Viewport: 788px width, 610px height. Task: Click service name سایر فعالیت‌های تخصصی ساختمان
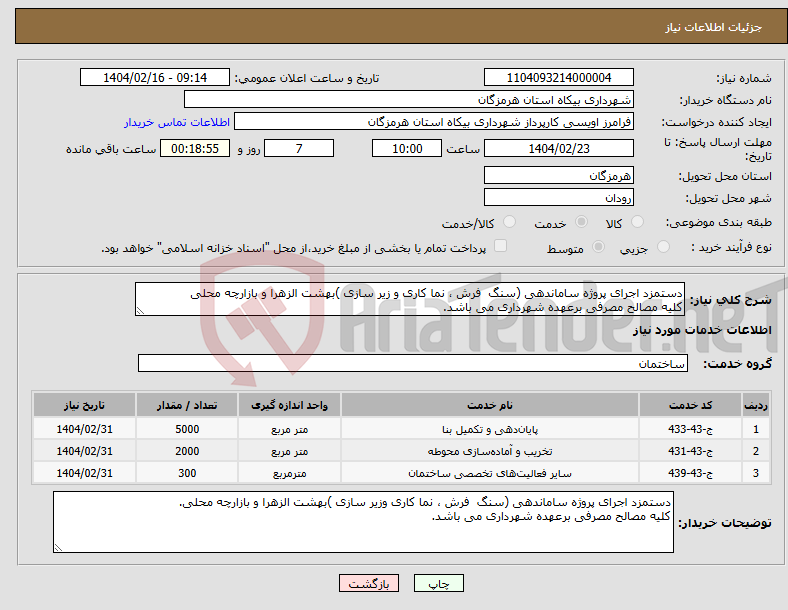click(490, 473)
